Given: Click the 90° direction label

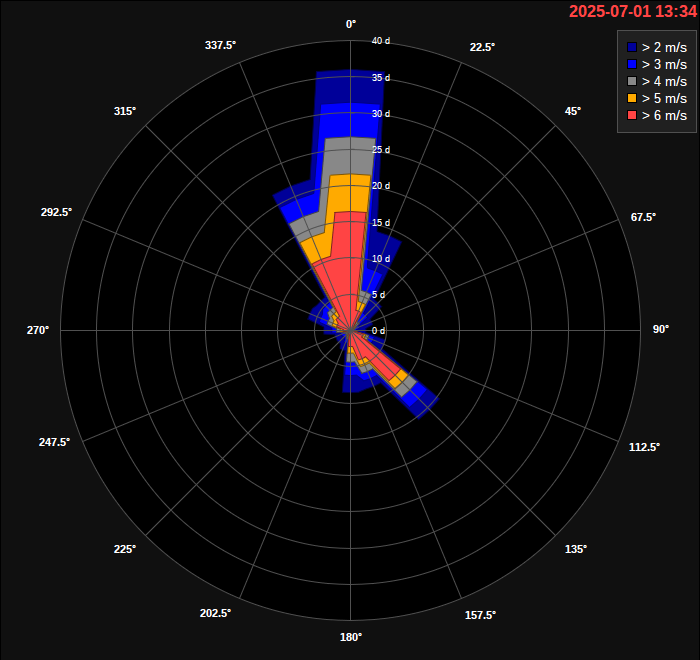Looking at the screenshot, I should [661, 329].
